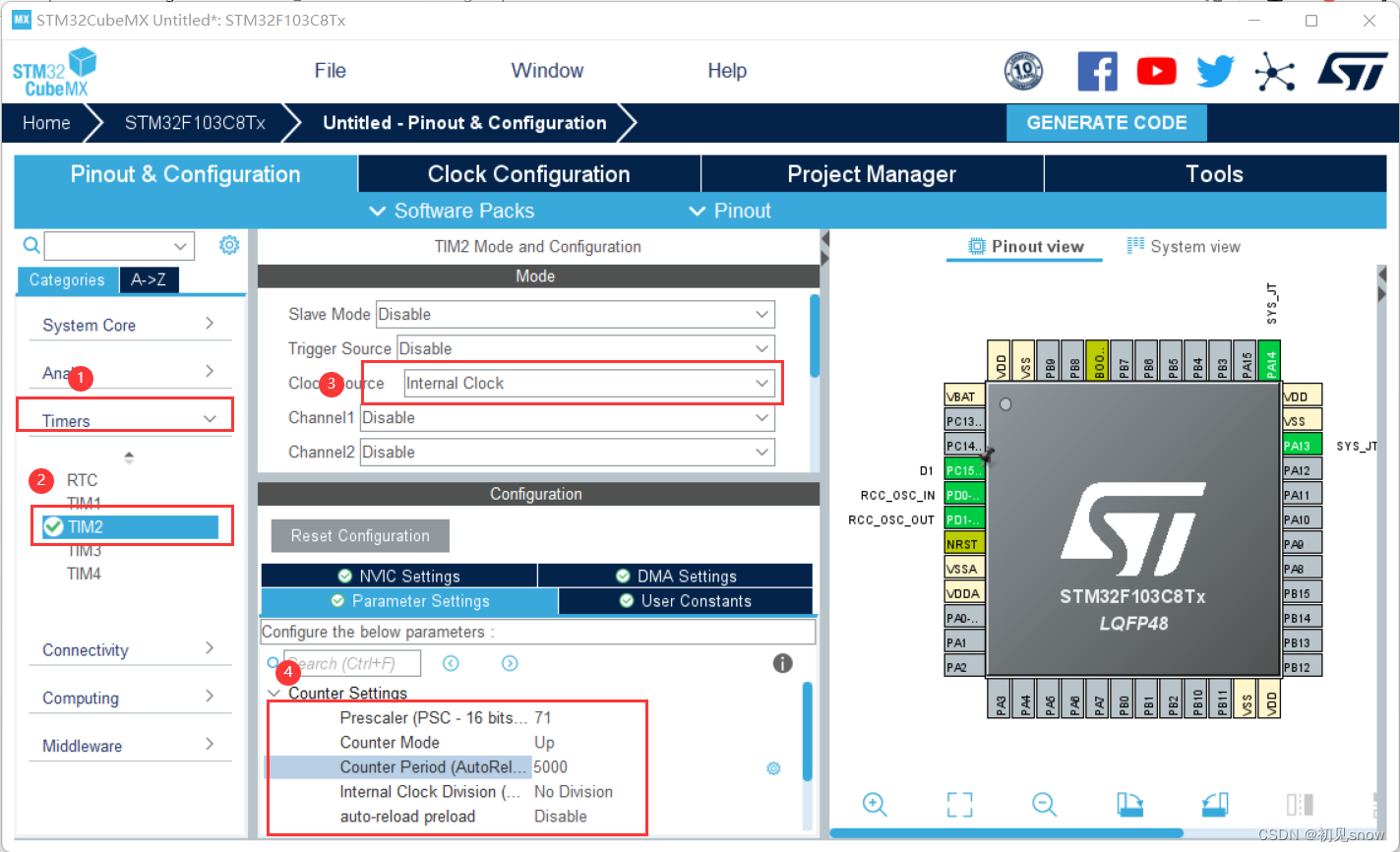Click the parameter search field
This screenshot has height=852, width=1400.
coord(352,663)
